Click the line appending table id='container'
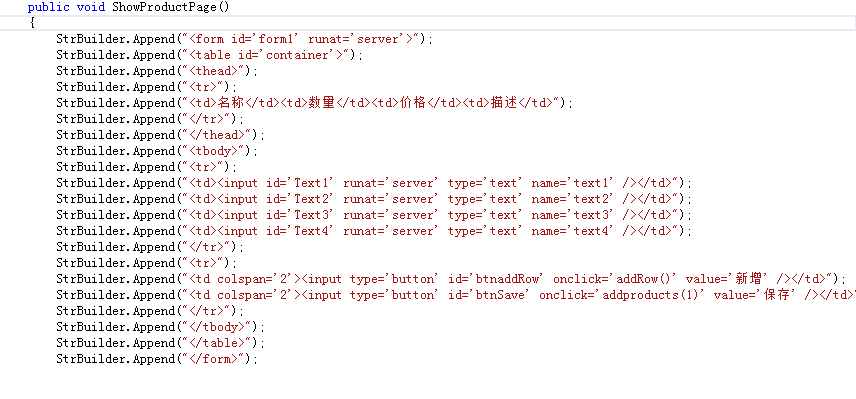 click(209, 55)
